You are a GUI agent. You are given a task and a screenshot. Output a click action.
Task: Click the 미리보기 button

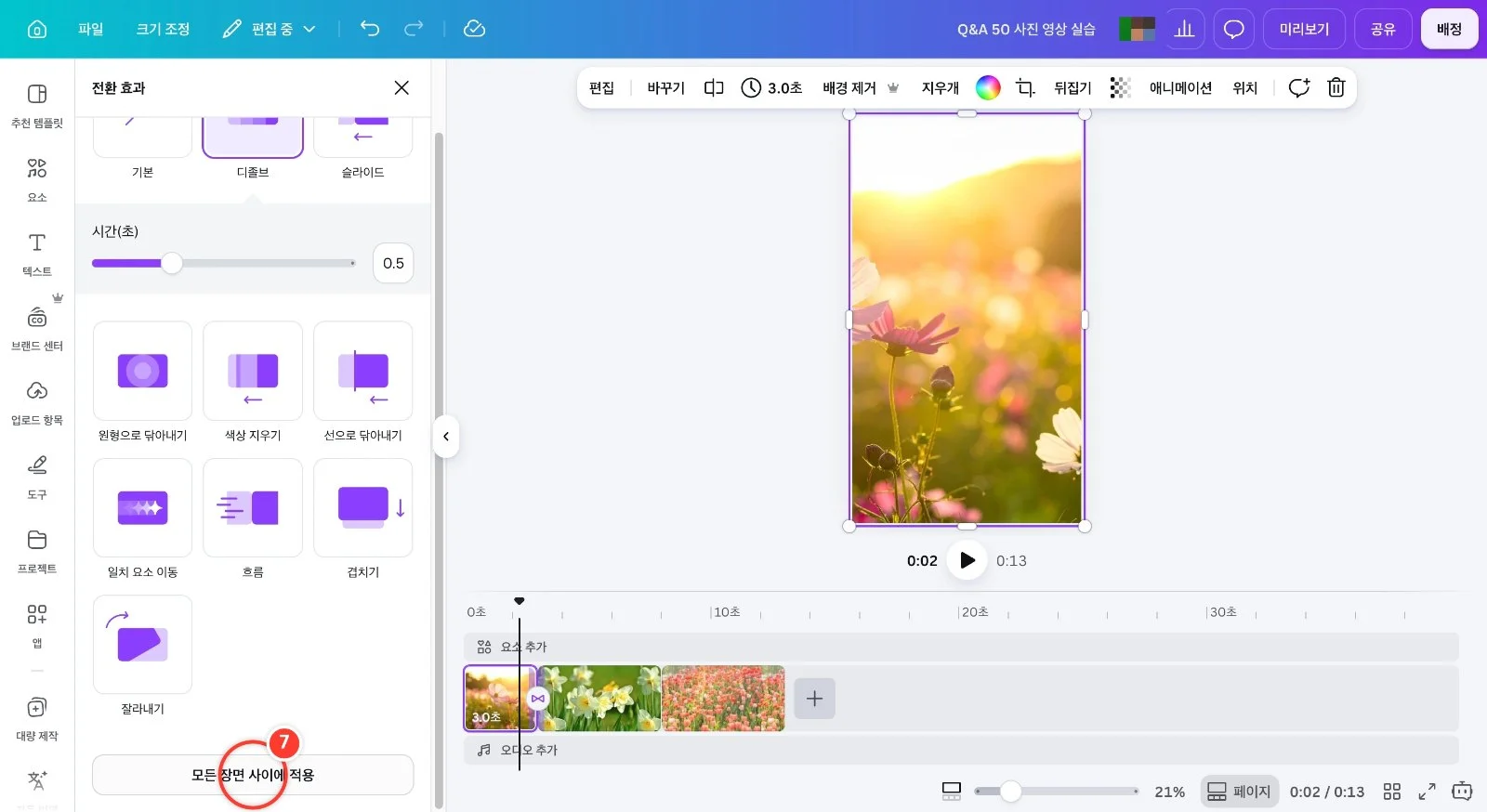(1304, 29)
